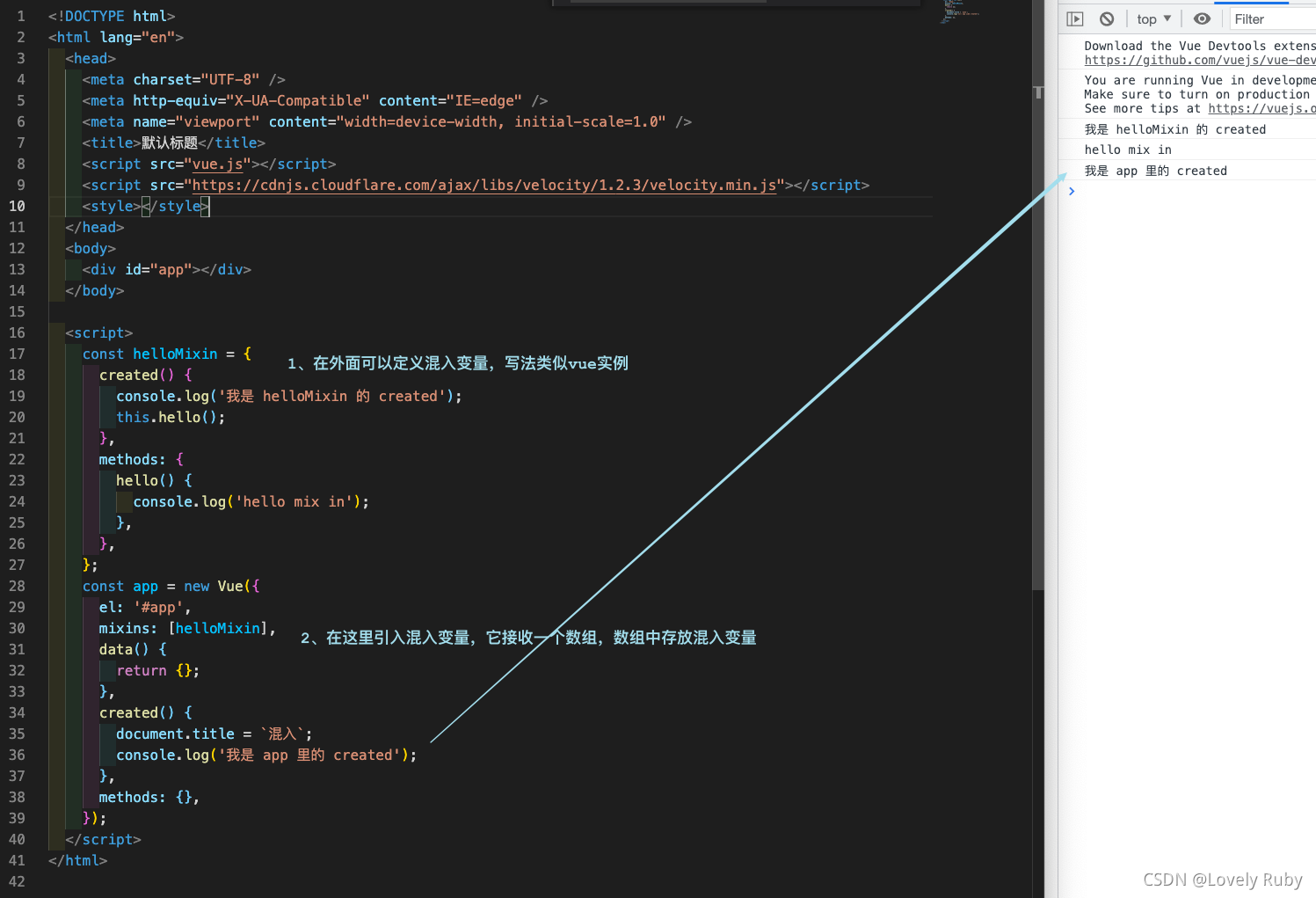Click the 'return {};' code line
1316x898 pixels.
[158, 670]
